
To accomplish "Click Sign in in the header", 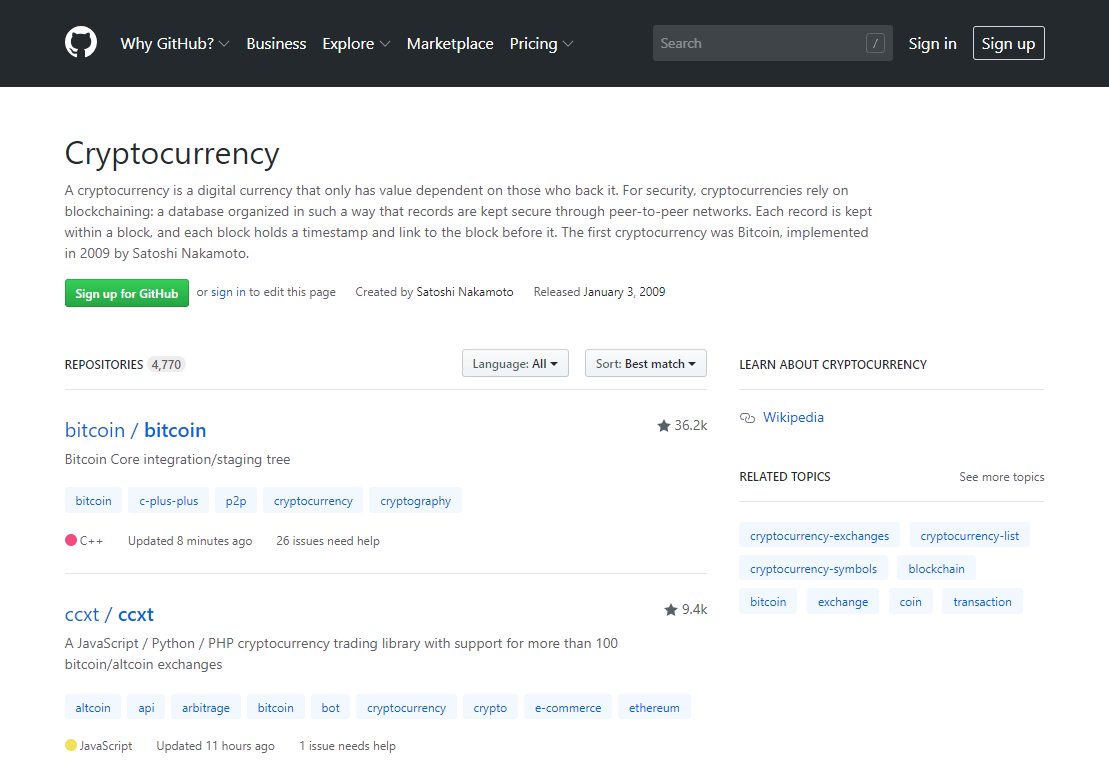I will [932, 44].
